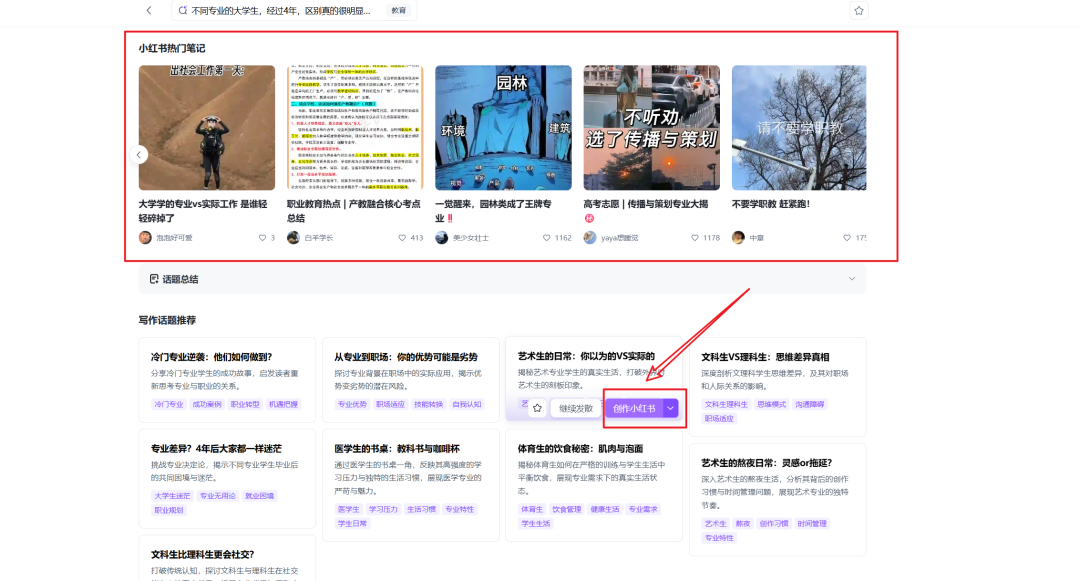
Task: Click the heart icon next to 1178 likes
Action: point(694,237)
